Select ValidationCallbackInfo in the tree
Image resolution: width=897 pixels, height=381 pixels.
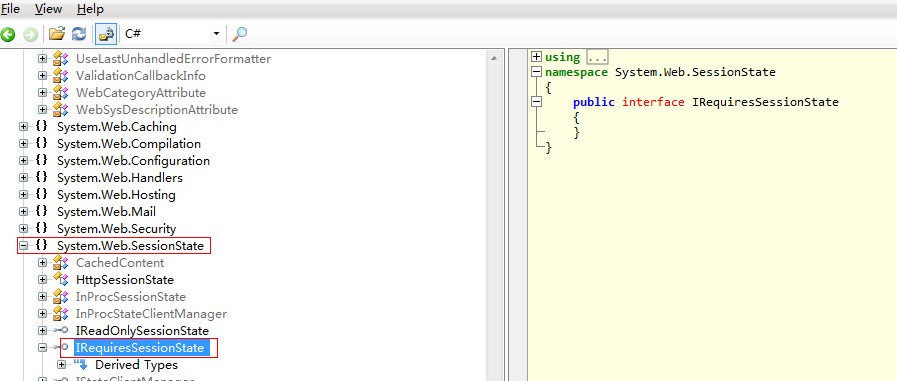pos(141,76)
